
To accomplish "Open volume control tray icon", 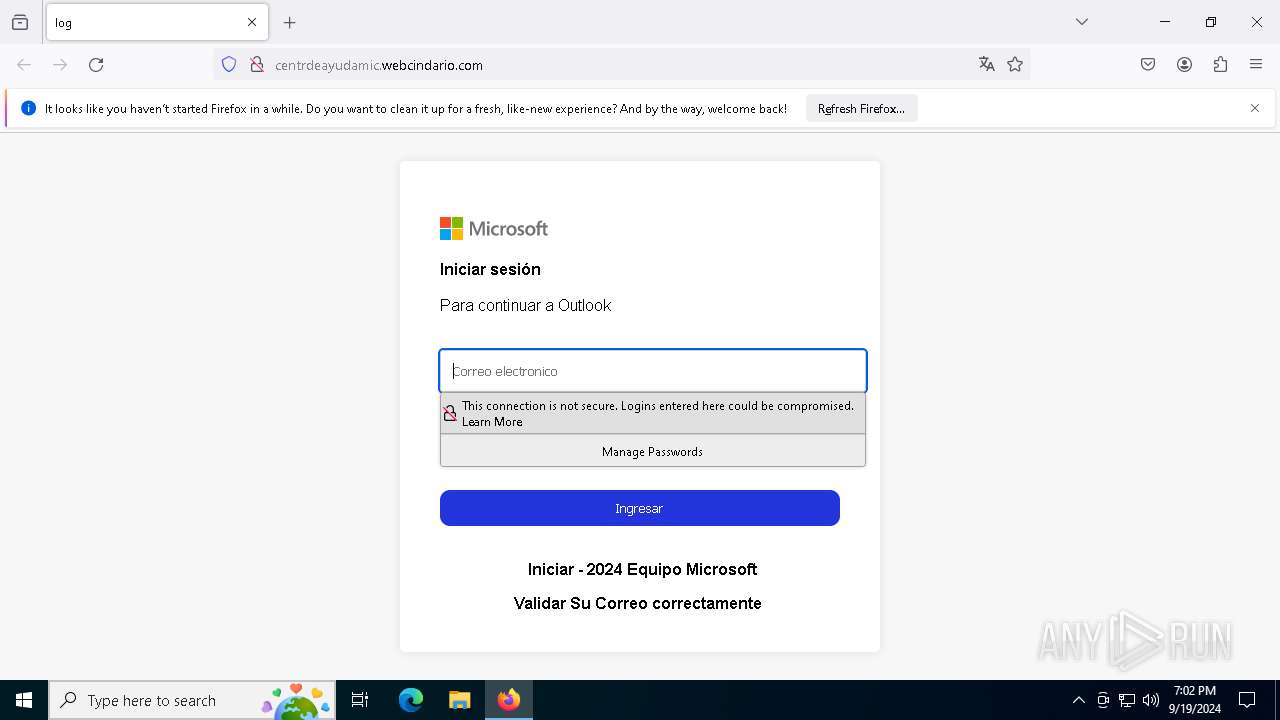I will [x=1151, y=700].
